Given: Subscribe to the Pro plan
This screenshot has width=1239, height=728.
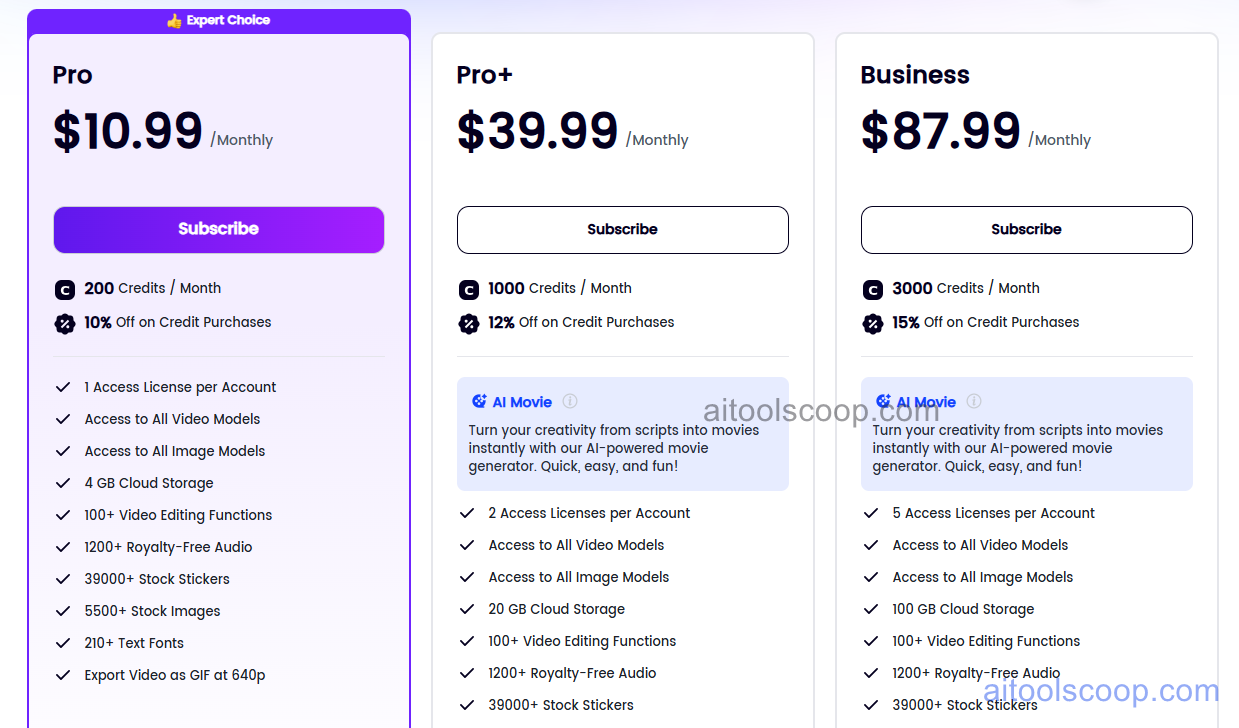Looking at the screenshot, I should [x=218, y=229].
